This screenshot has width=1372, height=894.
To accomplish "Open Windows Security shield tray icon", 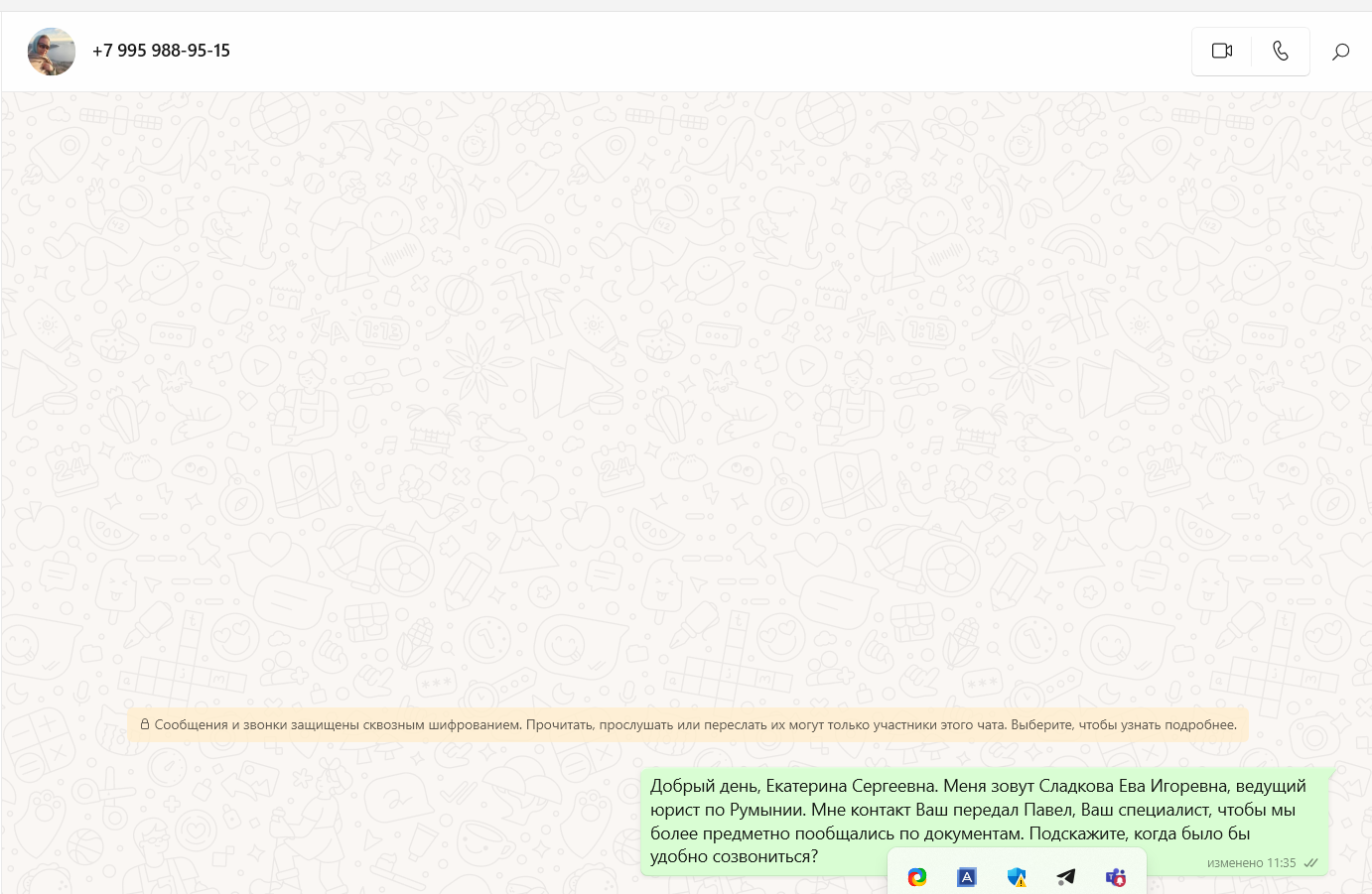I will pos(1017,877).
